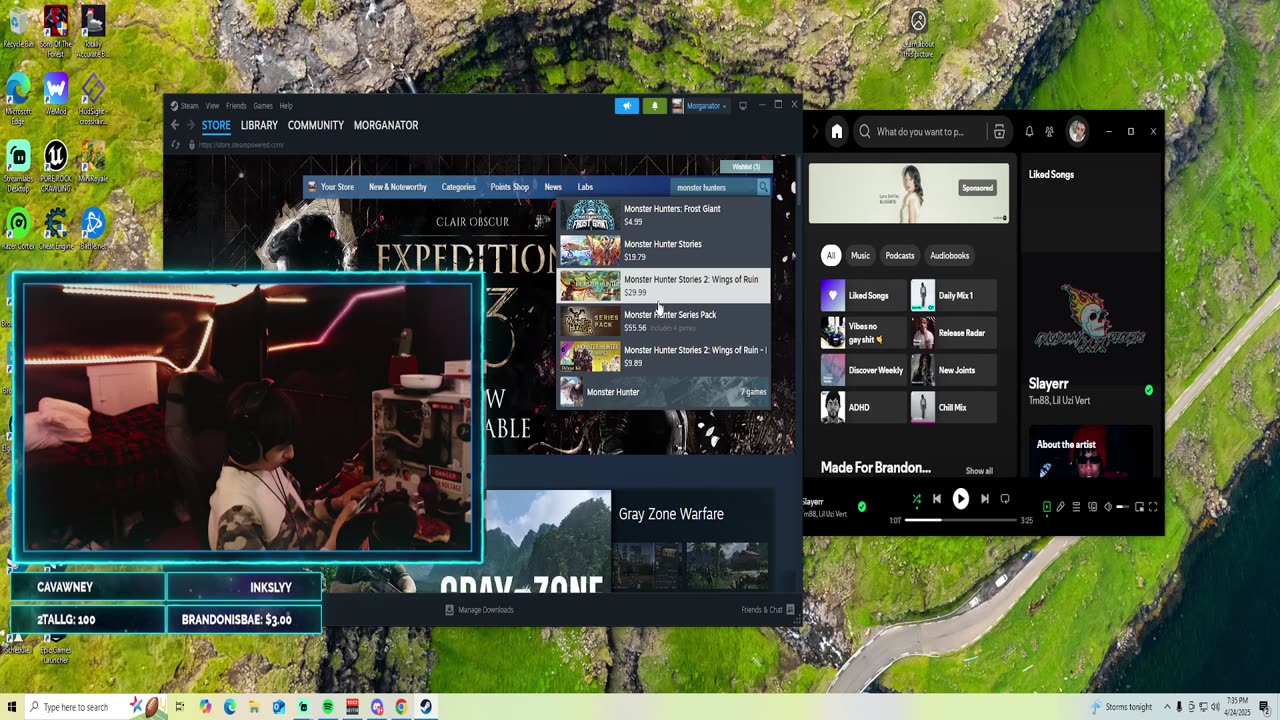Toggle liked status of Slayerr in player bar
This screenshot has height=720, width=1280.
pos(862,507)
